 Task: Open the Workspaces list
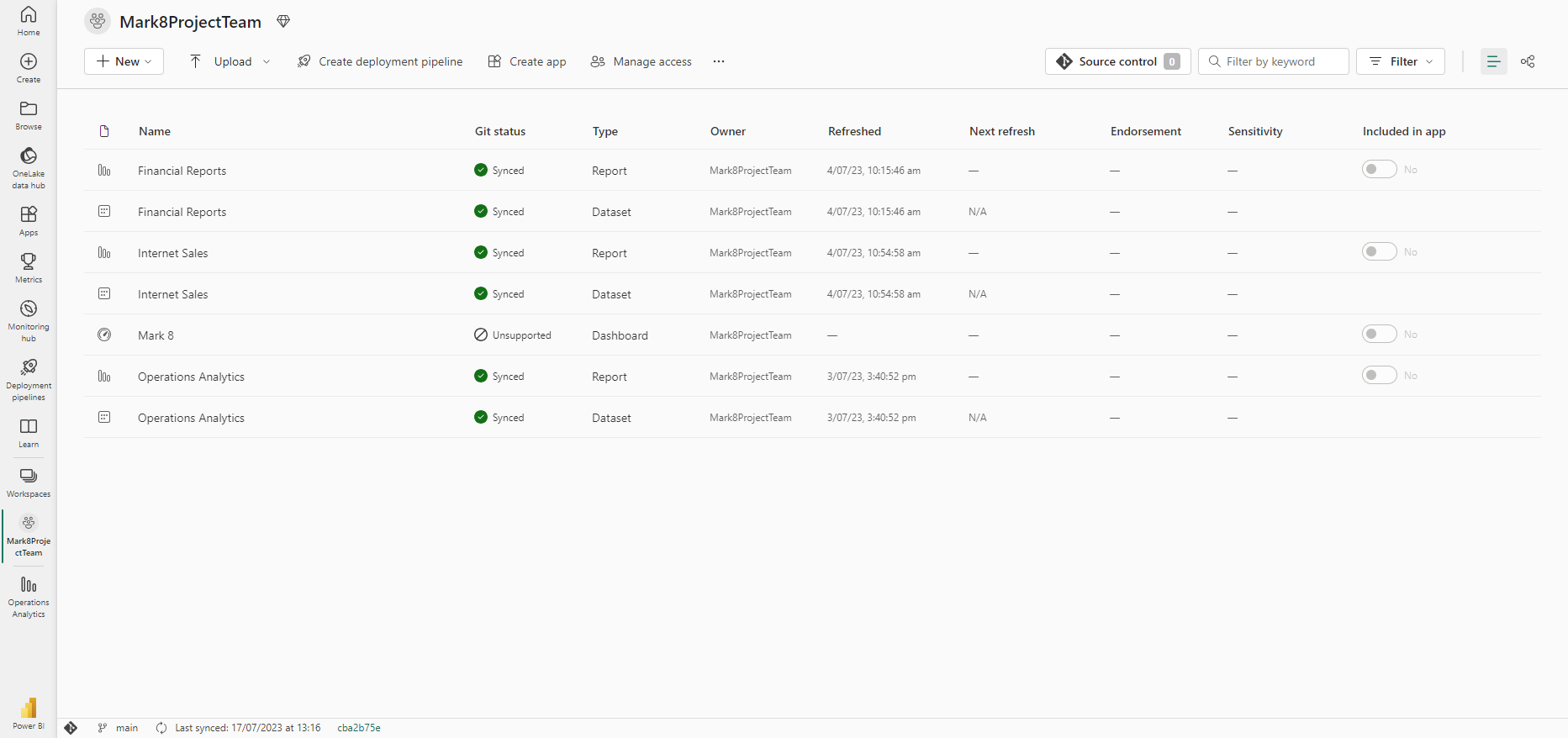pyautogui.click(x=29, y=482)
